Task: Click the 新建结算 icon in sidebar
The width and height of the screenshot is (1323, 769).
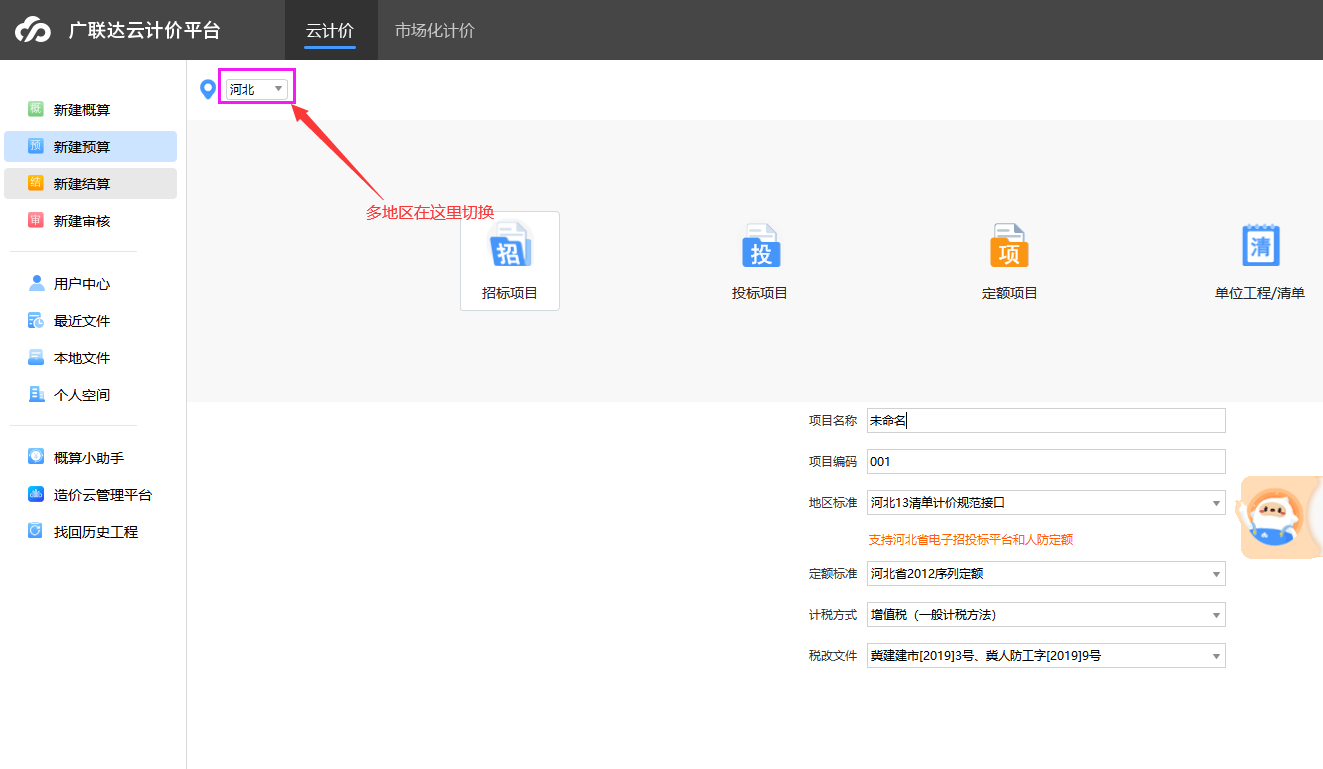Action: click(x=36, y=183)
